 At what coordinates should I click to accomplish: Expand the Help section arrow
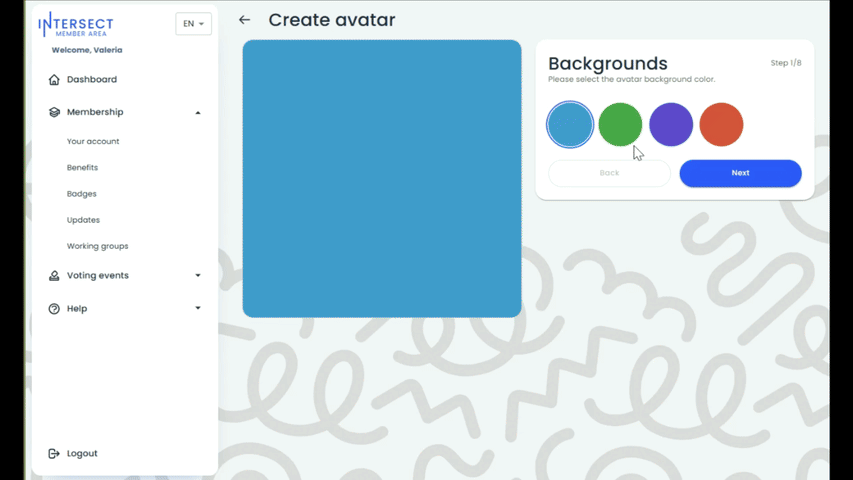pyautogui.click(x=198, y=309)
